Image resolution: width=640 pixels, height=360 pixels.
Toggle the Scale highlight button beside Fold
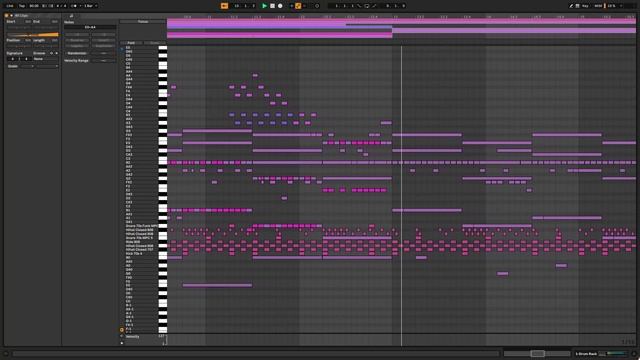point(154,43)
